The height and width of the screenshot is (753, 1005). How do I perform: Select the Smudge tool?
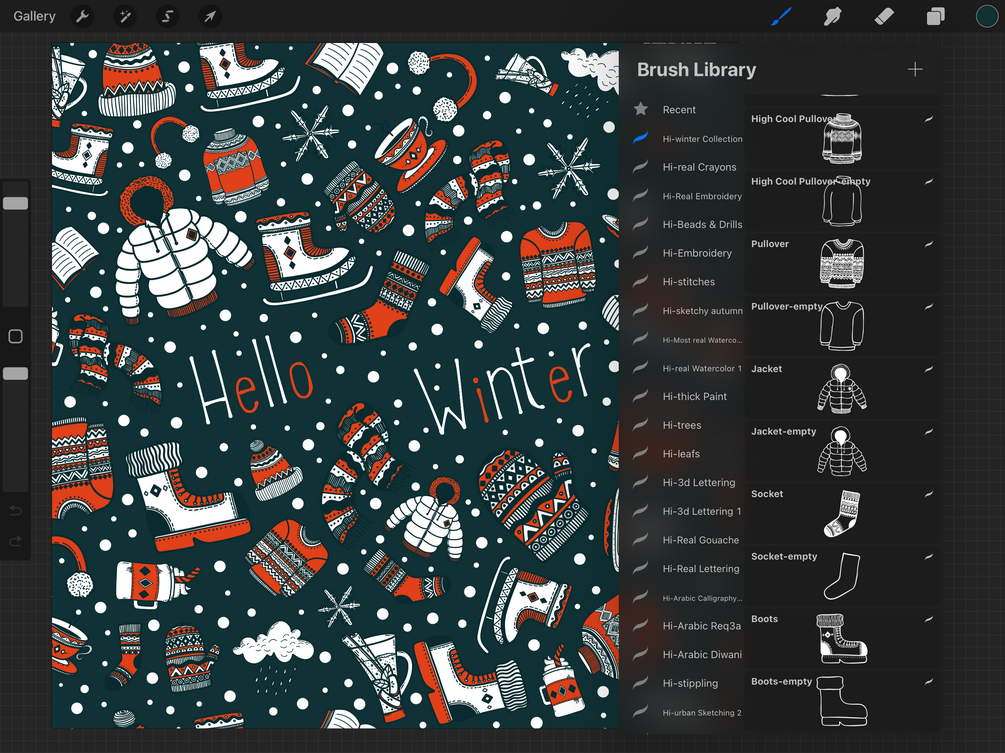(832, 16)
